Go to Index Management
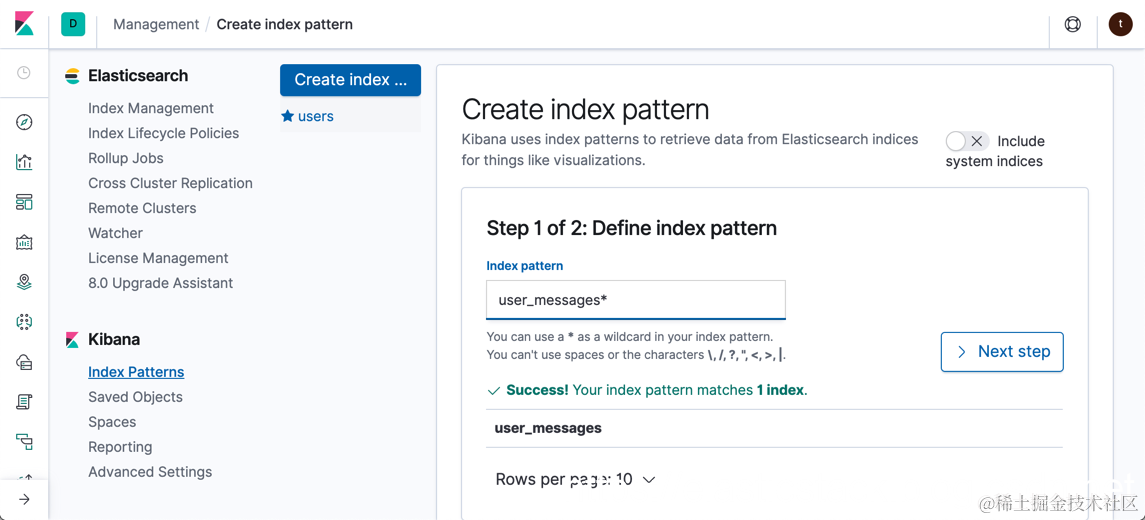 pyautogui.click(x=151, y=108)
